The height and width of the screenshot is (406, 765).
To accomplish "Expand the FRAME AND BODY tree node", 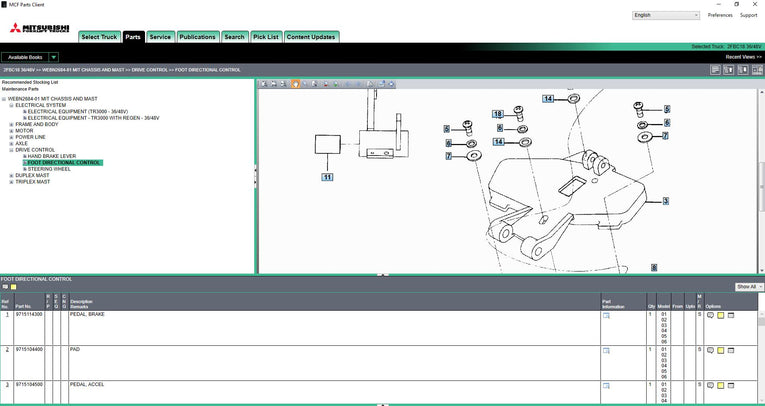I will (11, 124).
